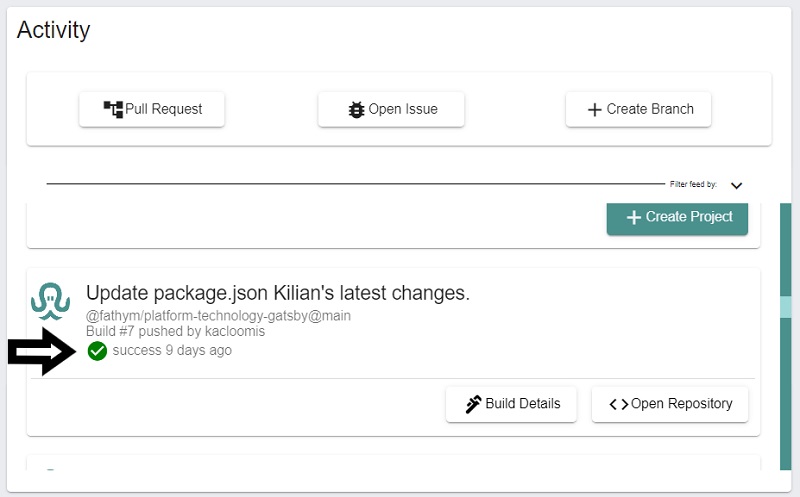Click the angle-brackets code icon on Open Repository
The image size is (800, 497).
618,405
